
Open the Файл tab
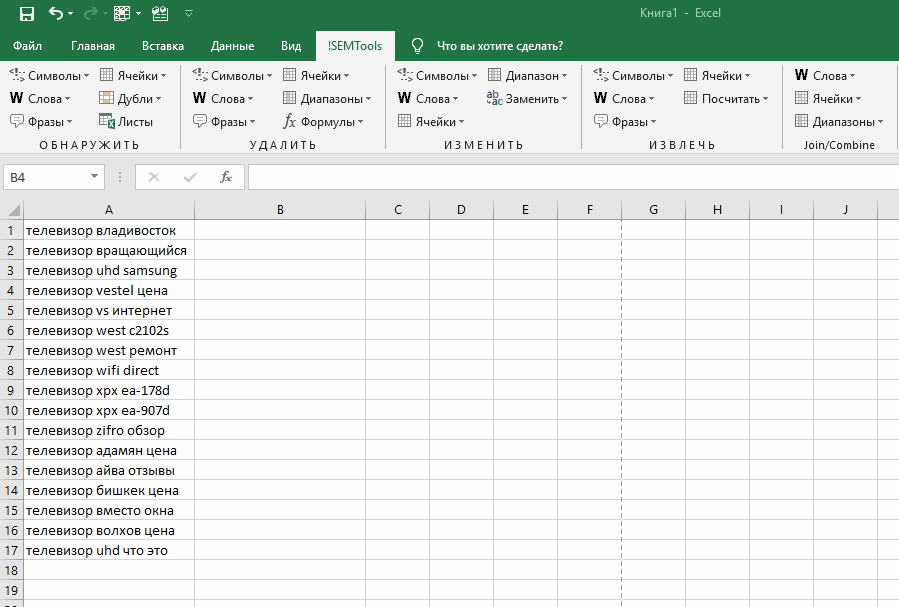pyautogui.click(x=27, y=46)
